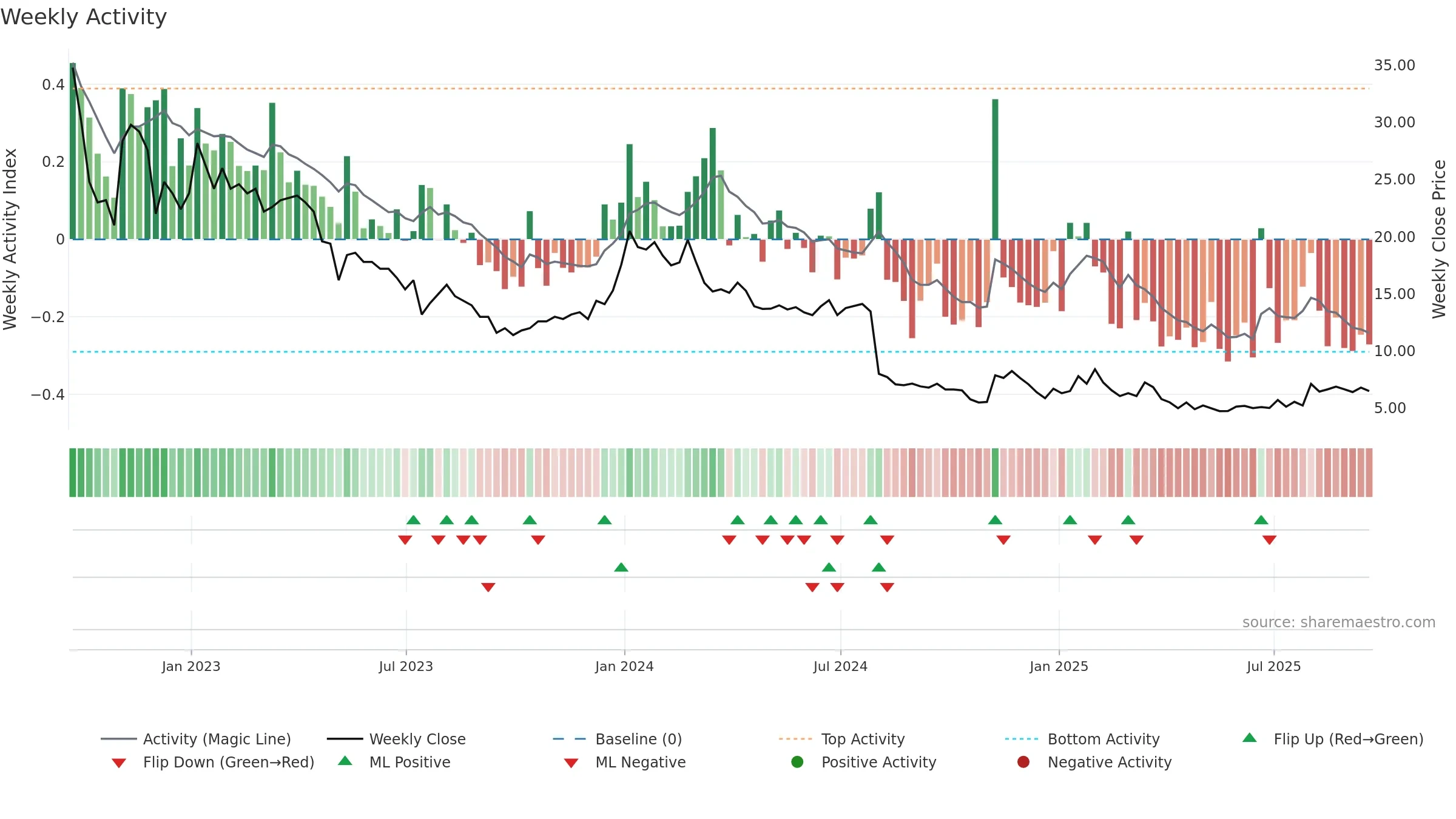Image resolution: width=1456 pixels, height=819 pixels.
Task: Click the tallest green bar near November 2024
Action: click(x=995, y=169)
